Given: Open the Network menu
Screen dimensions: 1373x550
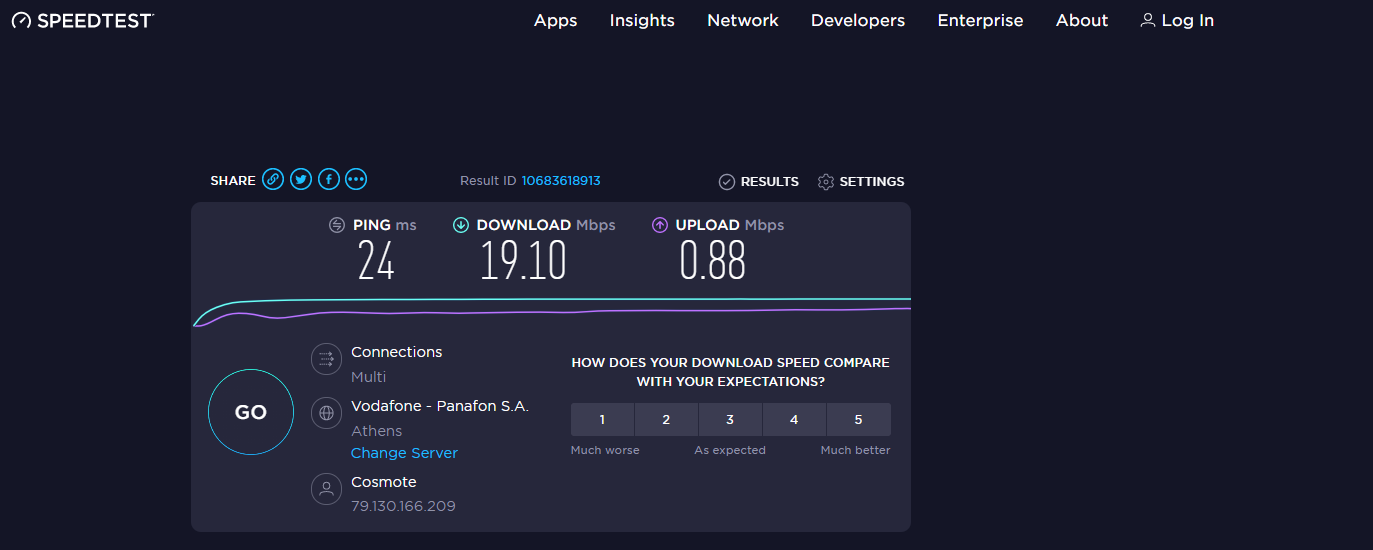Looking at the screenshot, I should (x=743, y=20).
